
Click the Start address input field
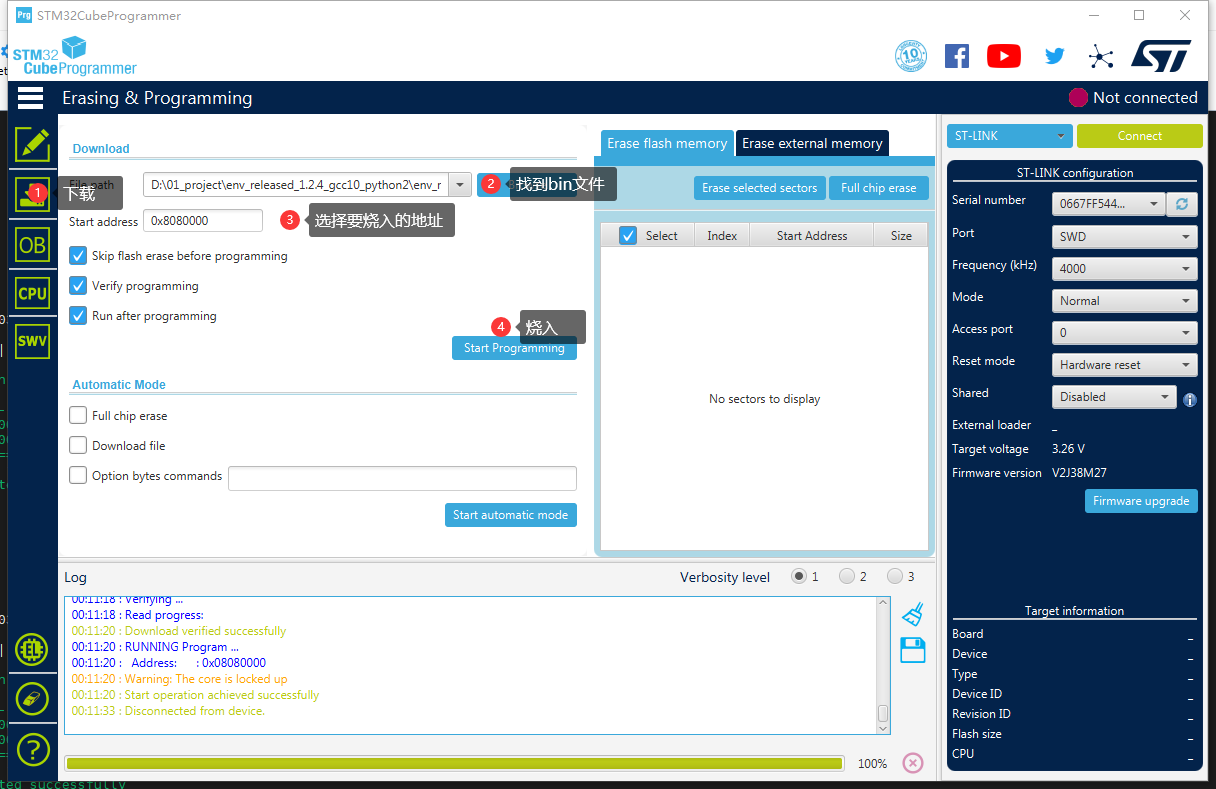click(203, 221)
